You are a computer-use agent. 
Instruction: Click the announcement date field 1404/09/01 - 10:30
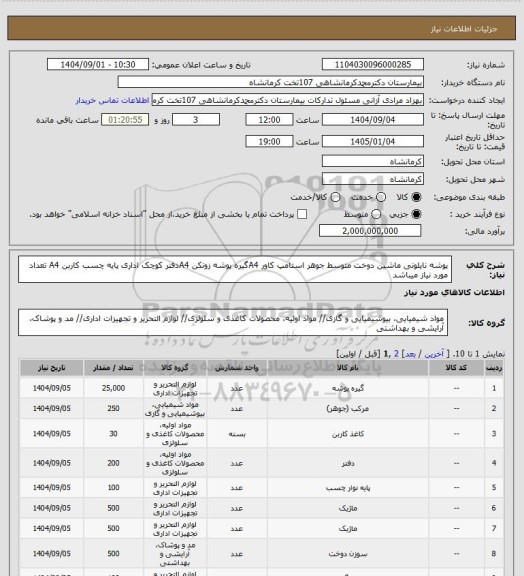click(x=98, y=64)
